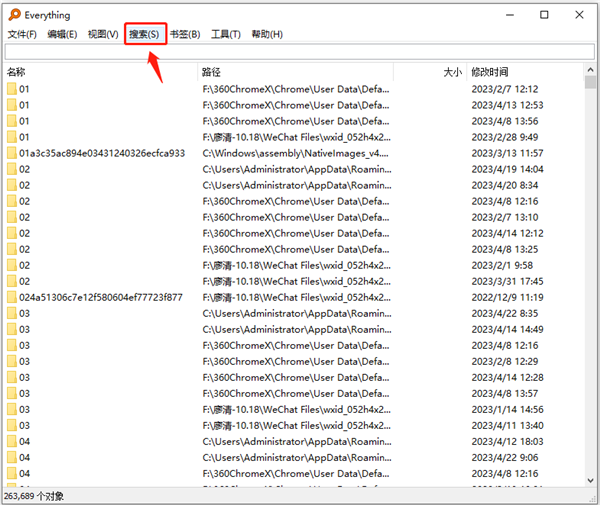This screenshot has width=600, height=505.
Task: Click folder icon of 03 dated 2023/4/22 8:35
Action: [x=12, y=313]
